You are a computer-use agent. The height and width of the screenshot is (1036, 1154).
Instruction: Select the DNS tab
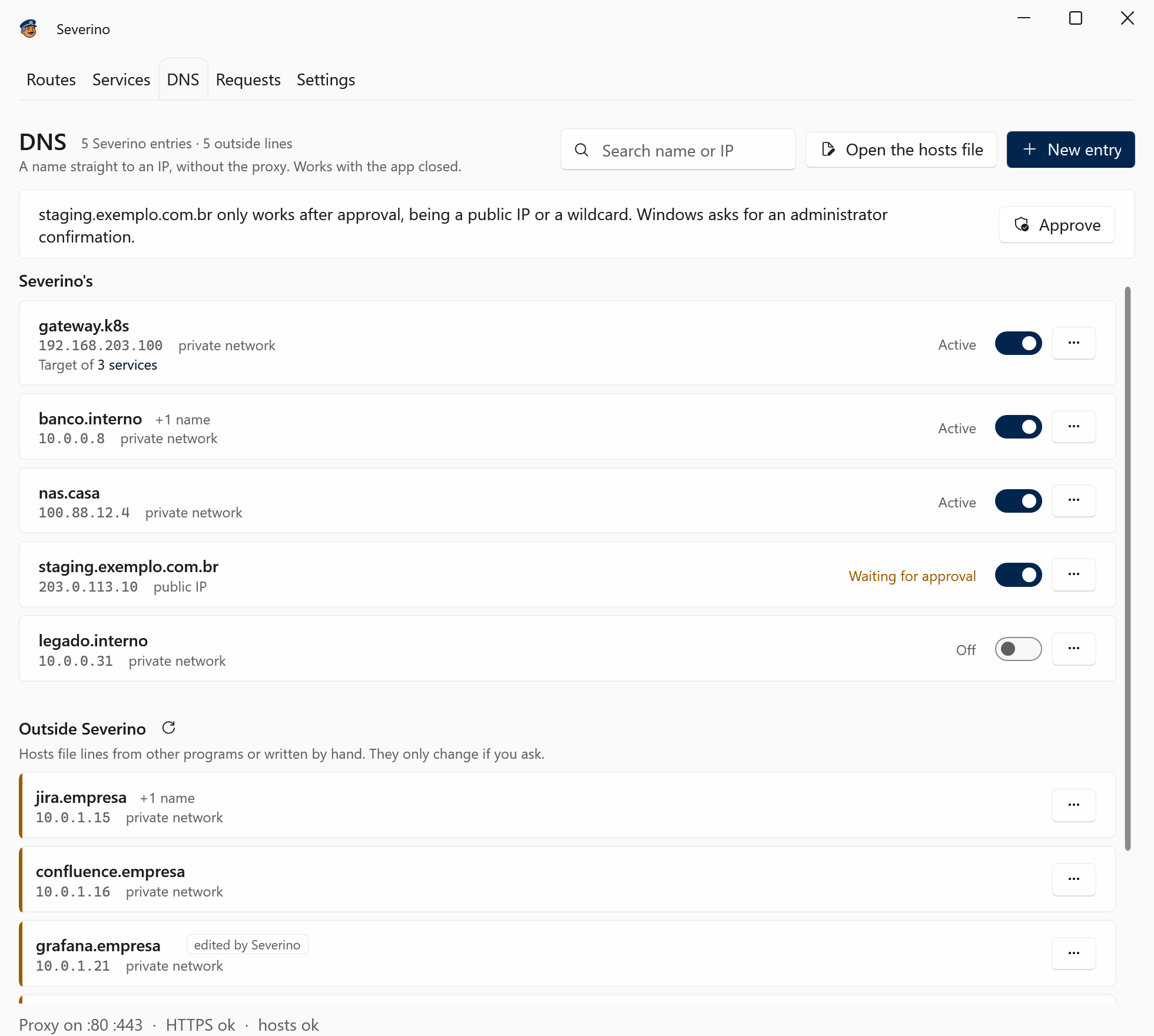pos(183,79)
